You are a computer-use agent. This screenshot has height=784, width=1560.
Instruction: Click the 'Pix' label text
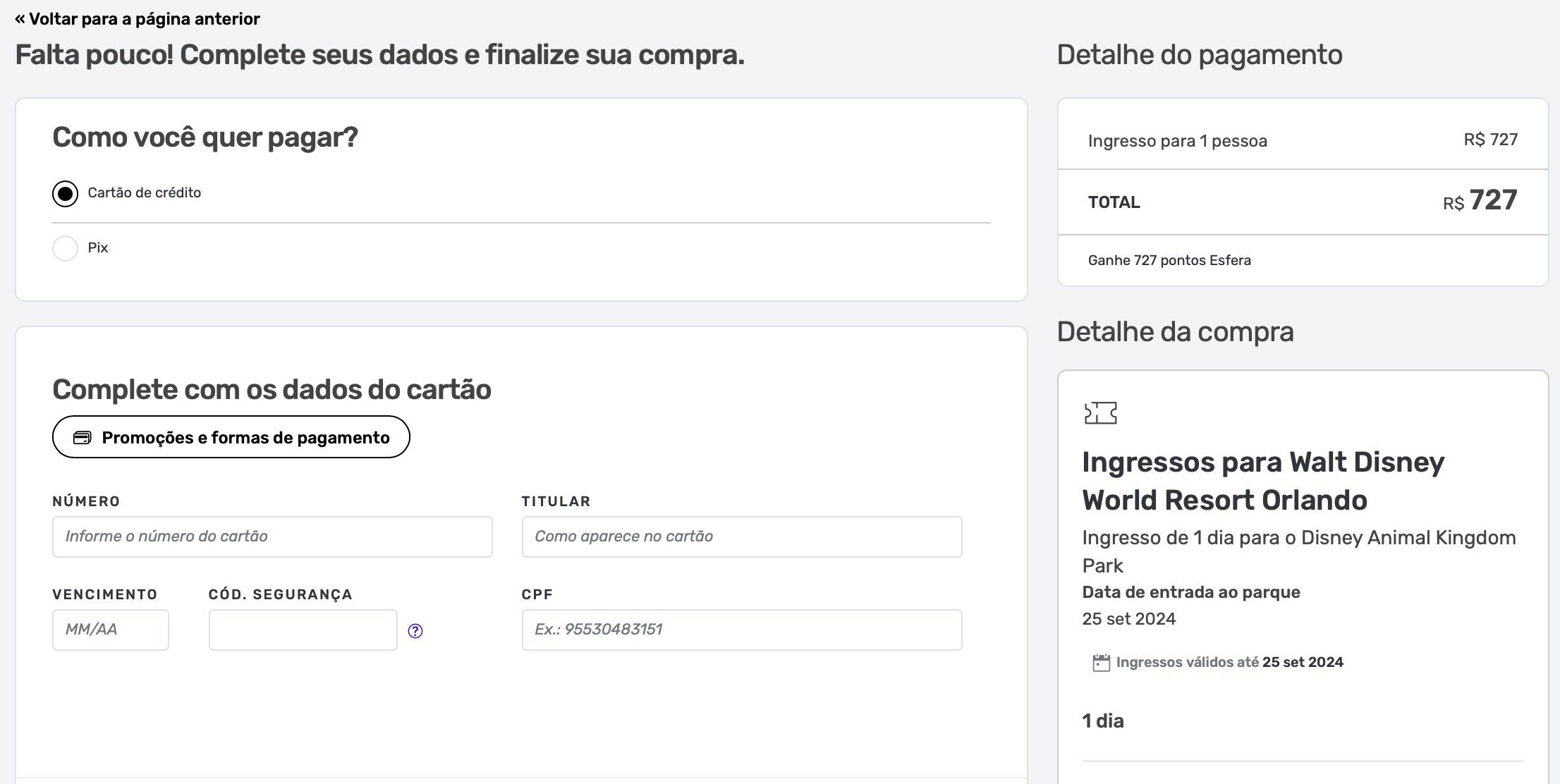coord(98,248)
